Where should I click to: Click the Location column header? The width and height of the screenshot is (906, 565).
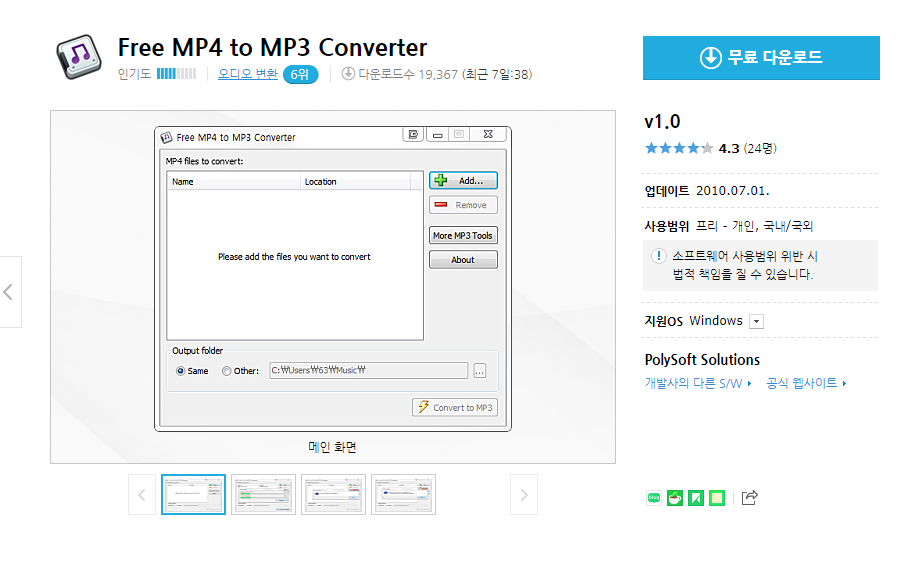click(x=355, y=181)
